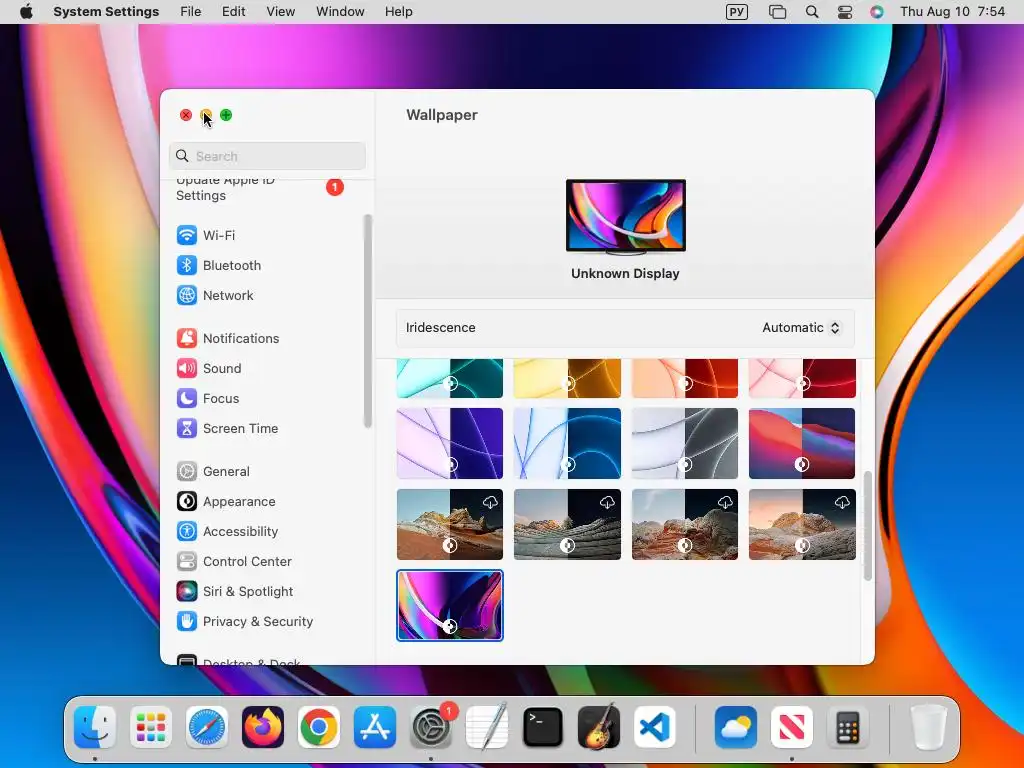Image resolution: width=1024 pixels, height=768 pixels.
Task: Click the wallpaper list scrollbar
Action: (x=868, y=526)
